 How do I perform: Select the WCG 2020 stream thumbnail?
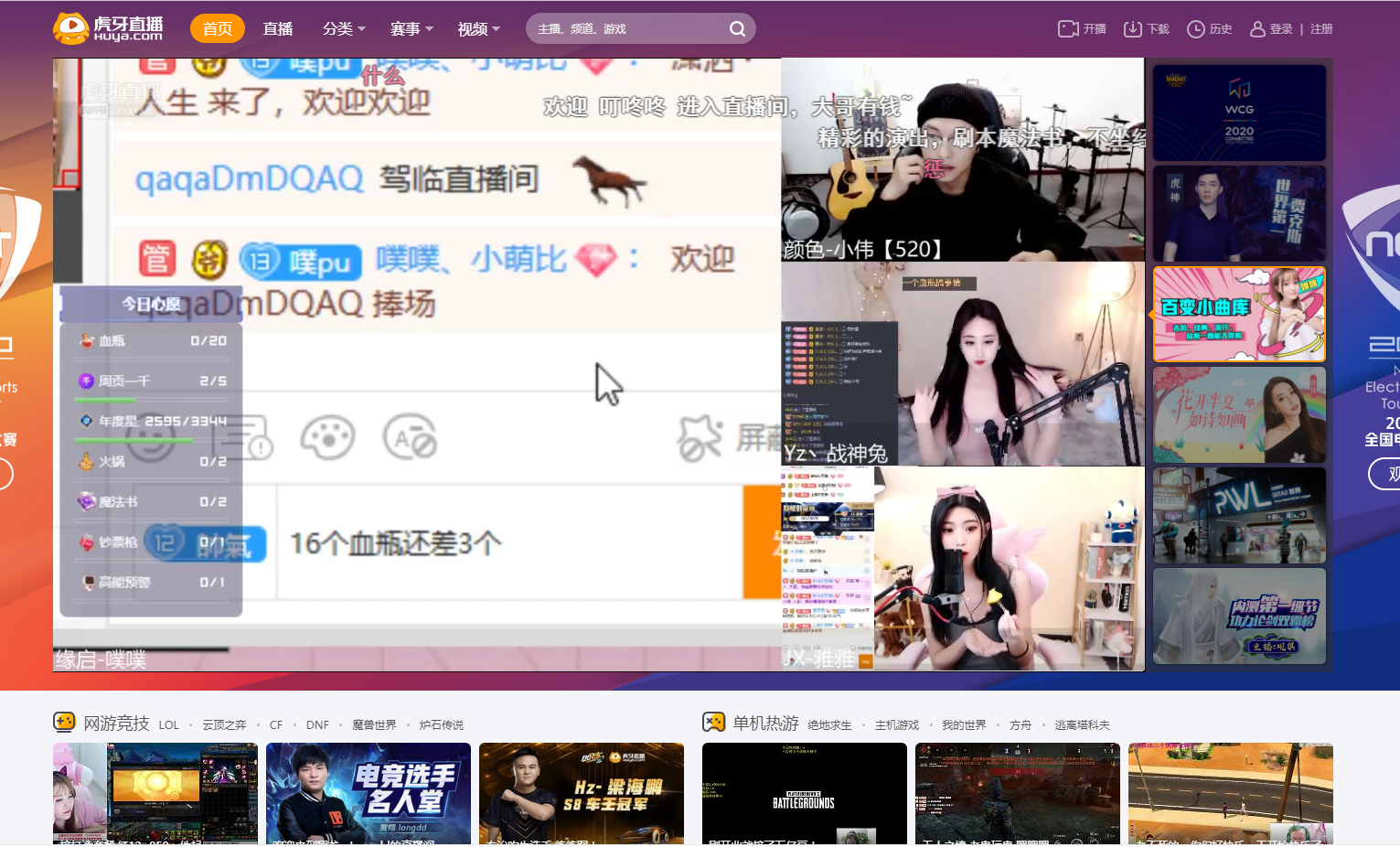pos(1239,113)
